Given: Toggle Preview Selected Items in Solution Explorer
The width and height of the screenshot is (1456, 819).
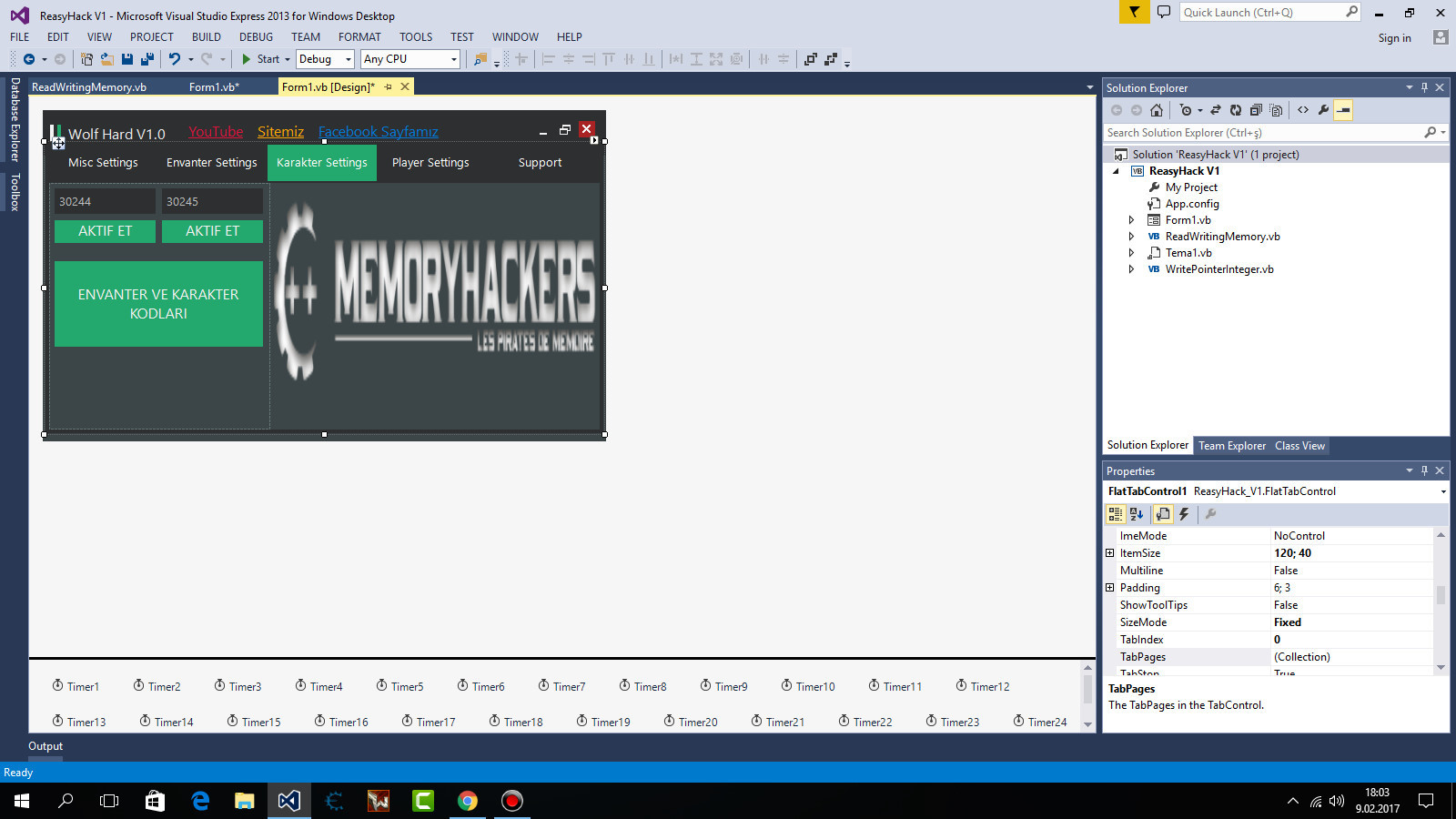Looking at the screenshot, I should [x=1343, y=110].
